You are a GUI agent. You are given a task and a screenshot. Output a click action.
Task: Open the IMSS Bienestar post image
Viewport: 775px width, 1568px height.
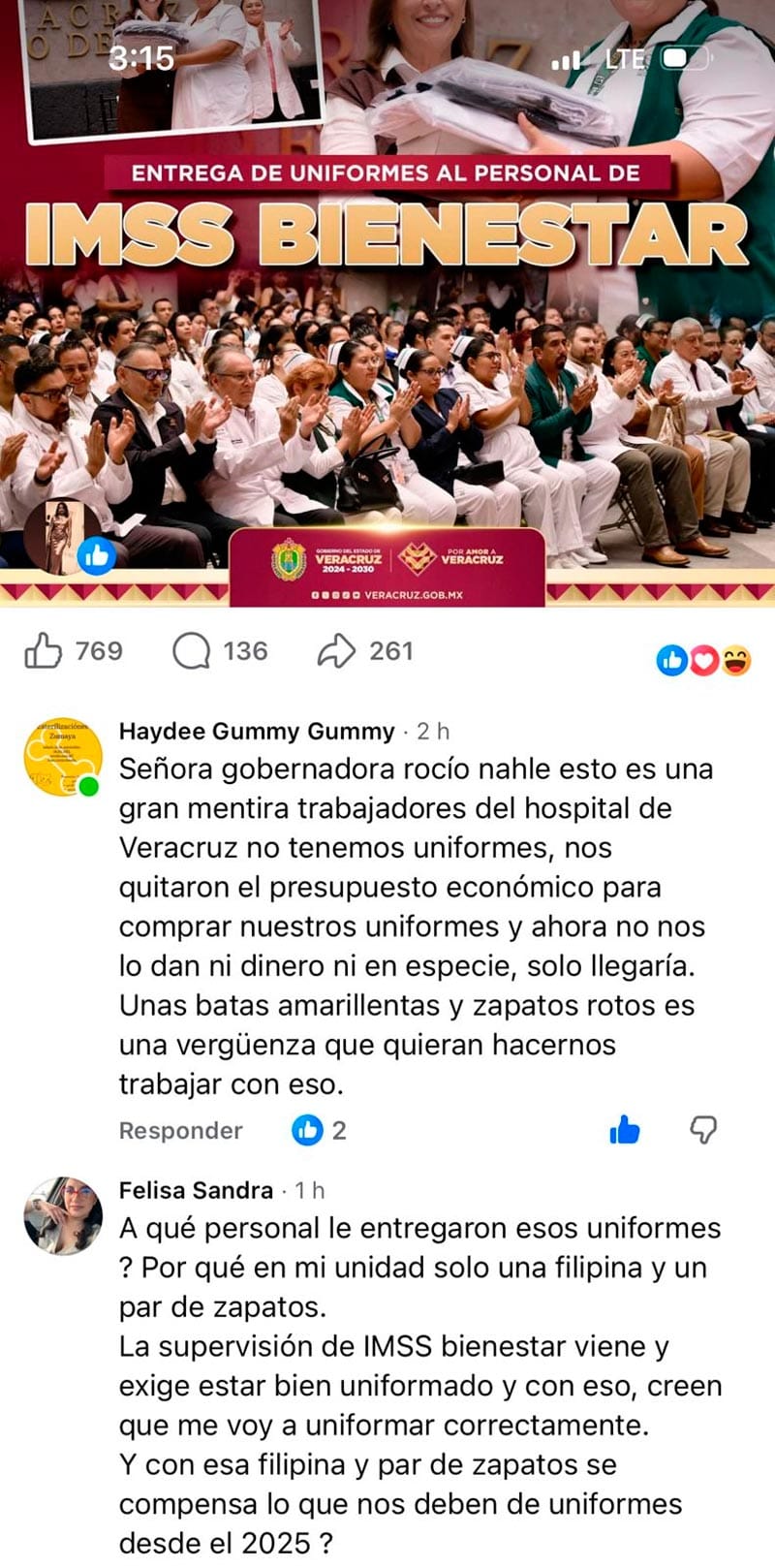(x=387, y=300)
